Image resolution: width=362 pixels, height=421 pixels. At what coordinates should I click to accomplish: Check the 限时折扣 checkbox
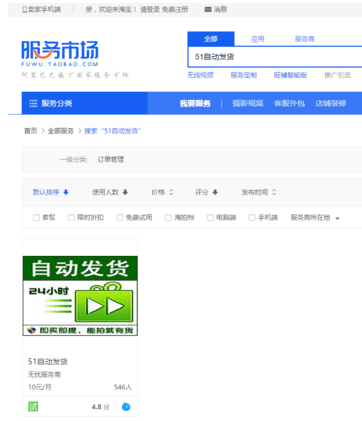pyautogui.click(x=71, y=218)
